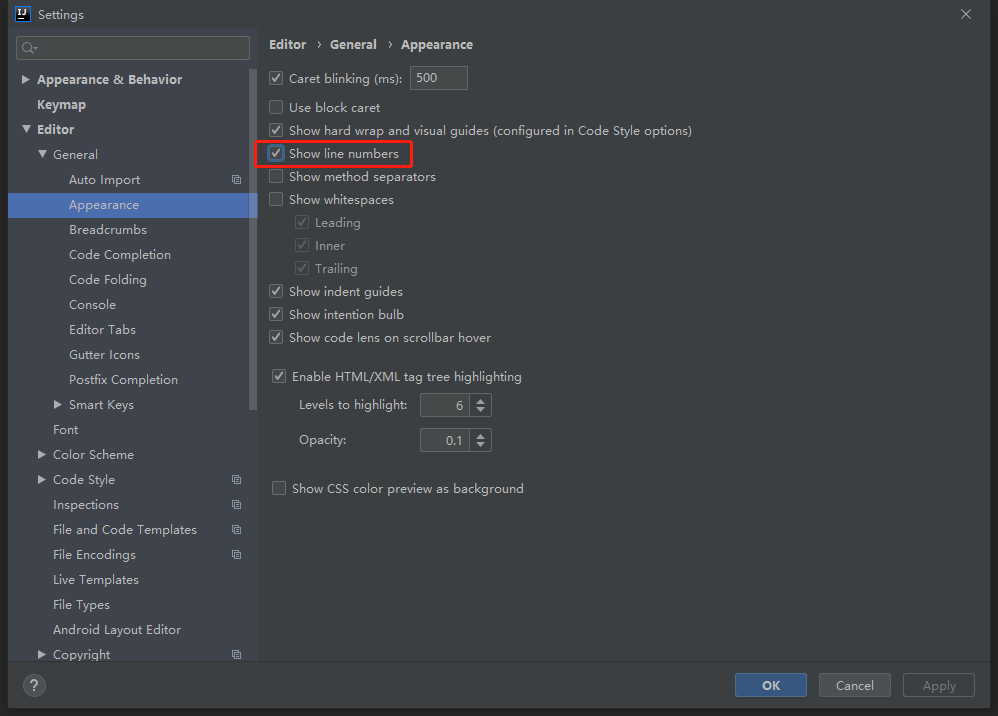998x716 pixels.
Task: Click the caret blinking milliseconds field
Action: [x=439, y=78]
